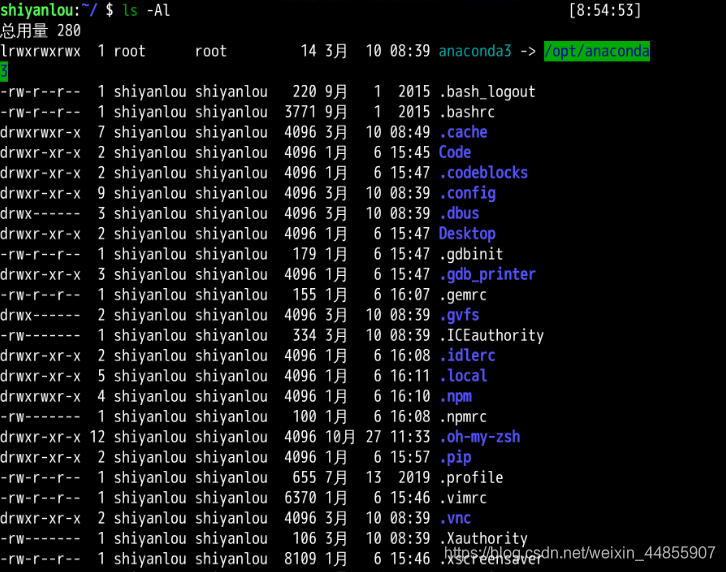Click the '7月' month of .profile
The width and height of the screenshot is (726, 572).
point(336,478)
